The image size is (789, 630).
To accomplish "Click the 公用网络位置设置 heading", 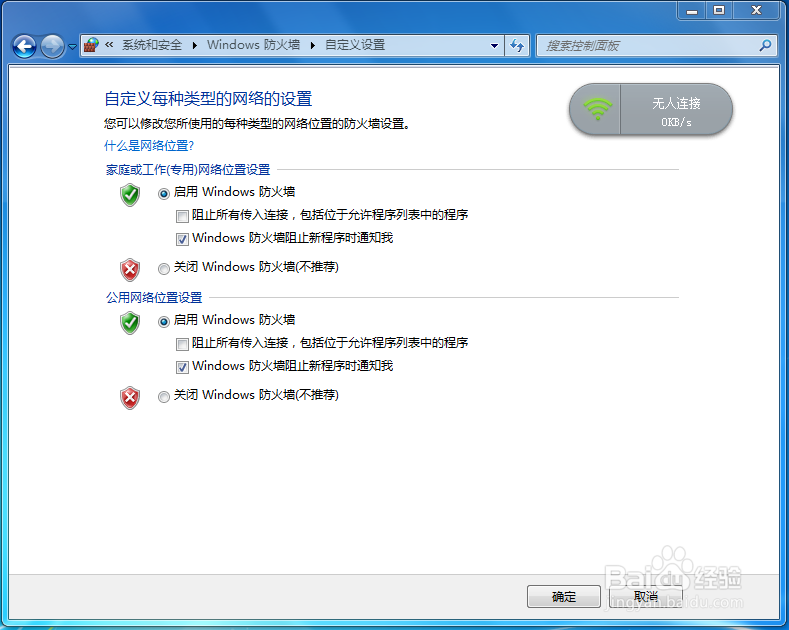I will click(x=153, y=297).
